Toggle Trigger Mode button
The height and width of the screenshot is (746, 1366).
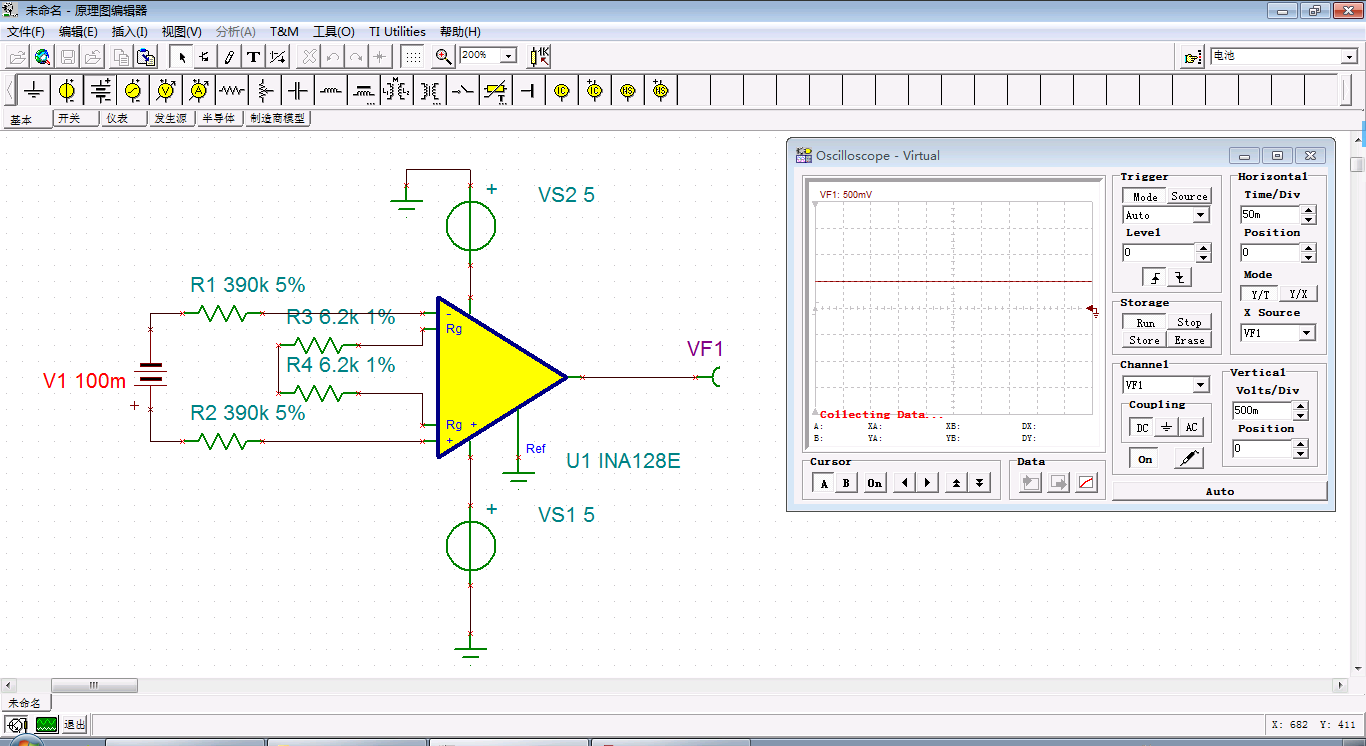pos(1145,197)
